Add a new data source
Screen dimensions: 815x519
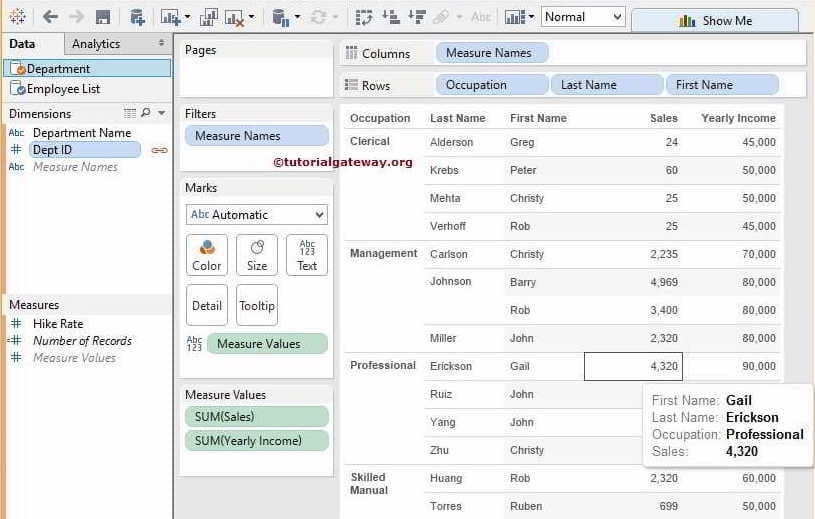point(137,17)
